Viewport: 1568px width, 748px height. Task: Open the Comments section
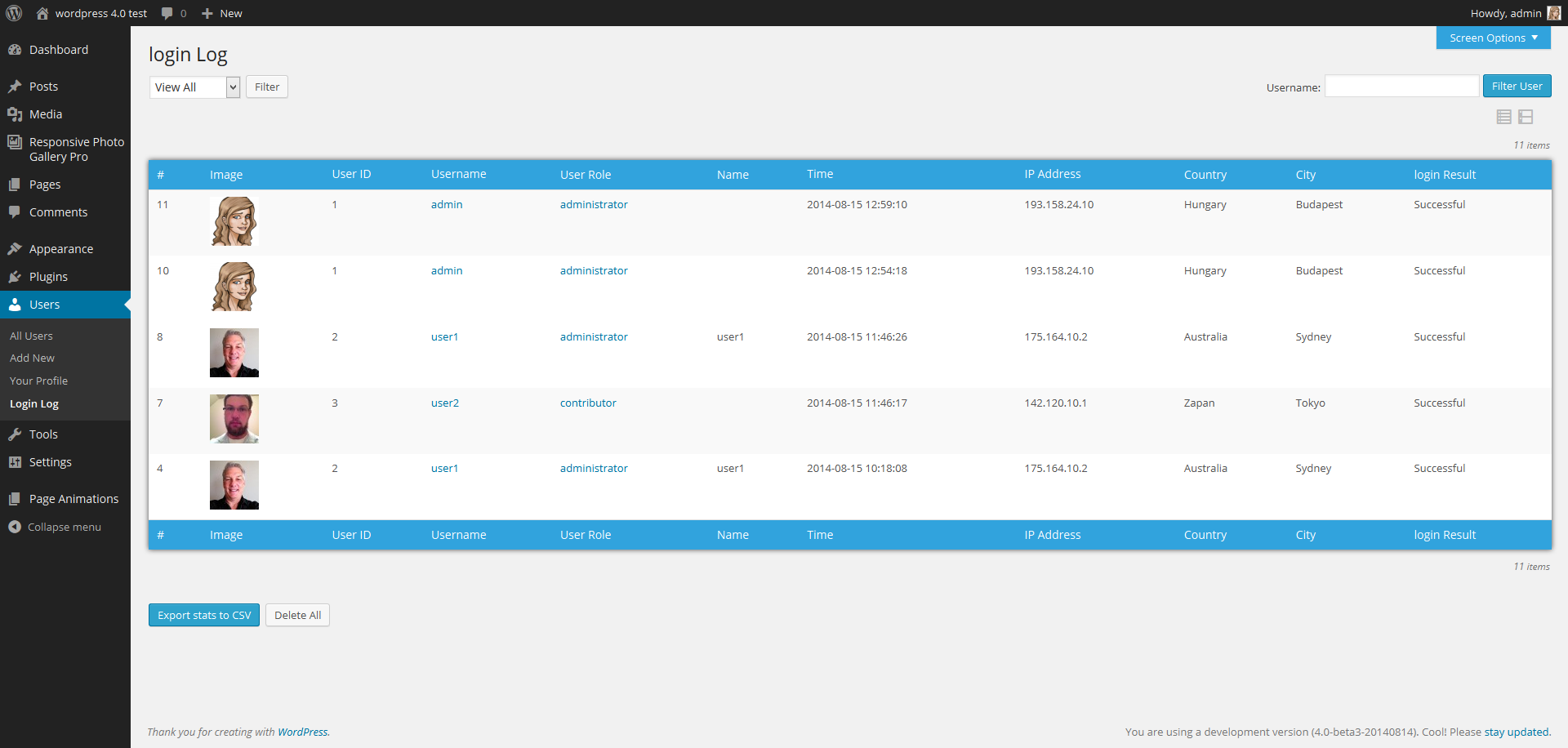(x=58, y=211)
